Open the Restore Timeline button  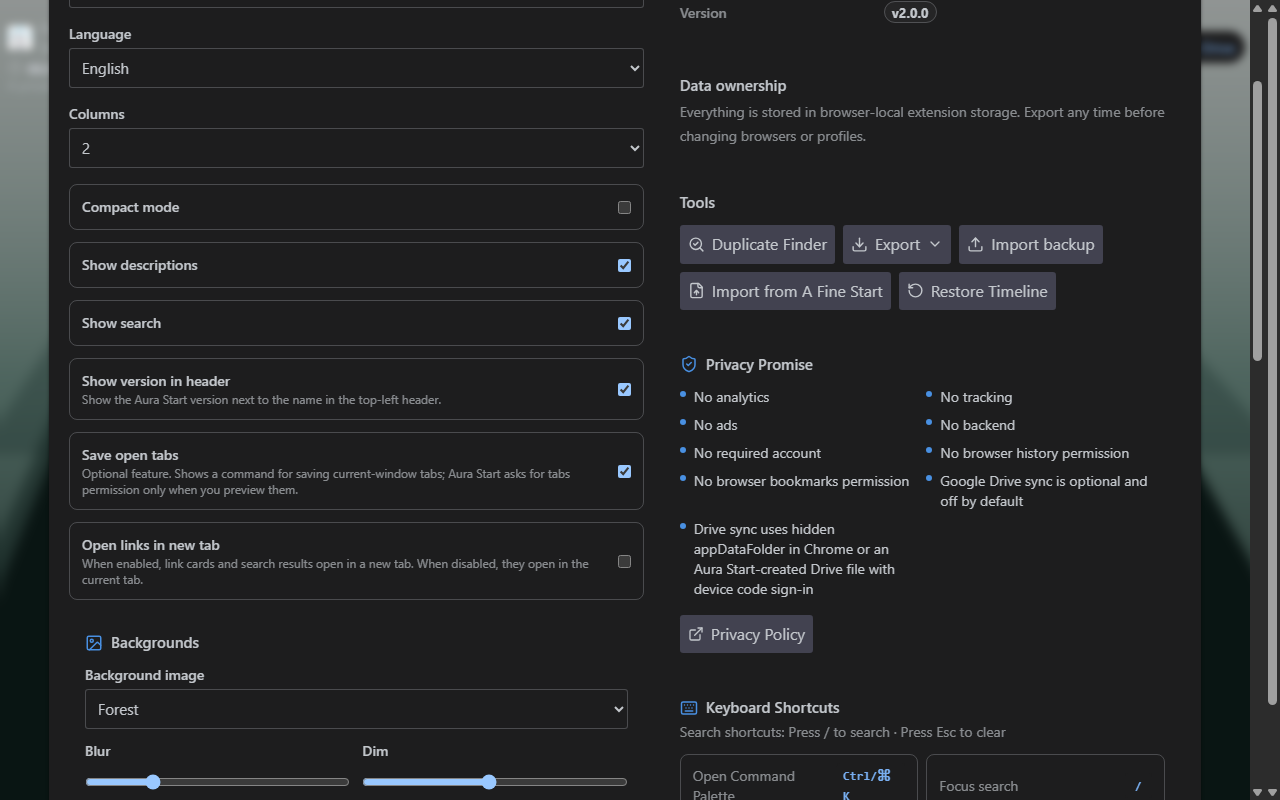(977, 291)
